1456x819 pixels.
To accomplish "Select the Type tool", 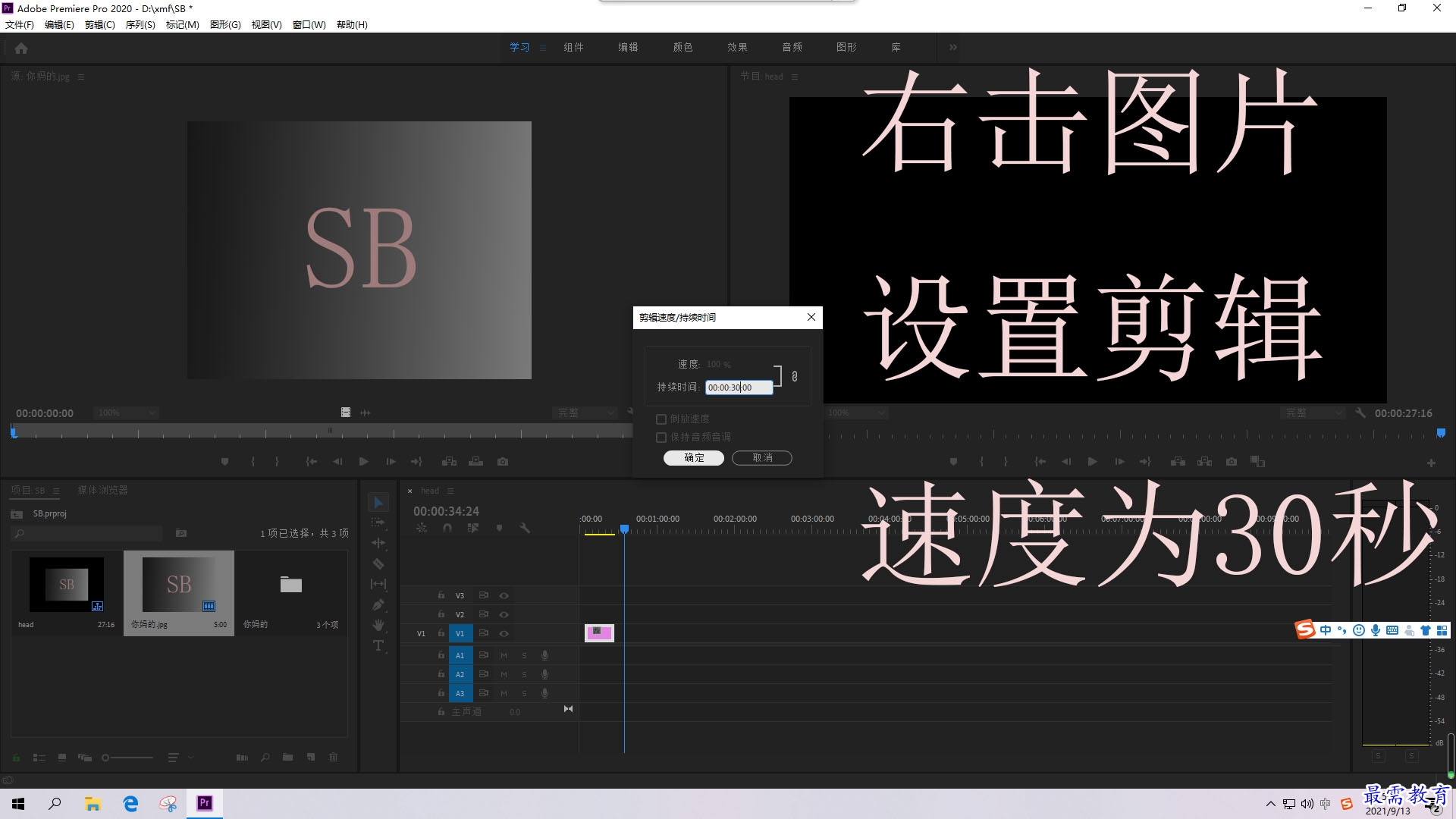I will [x=378, y=645].
